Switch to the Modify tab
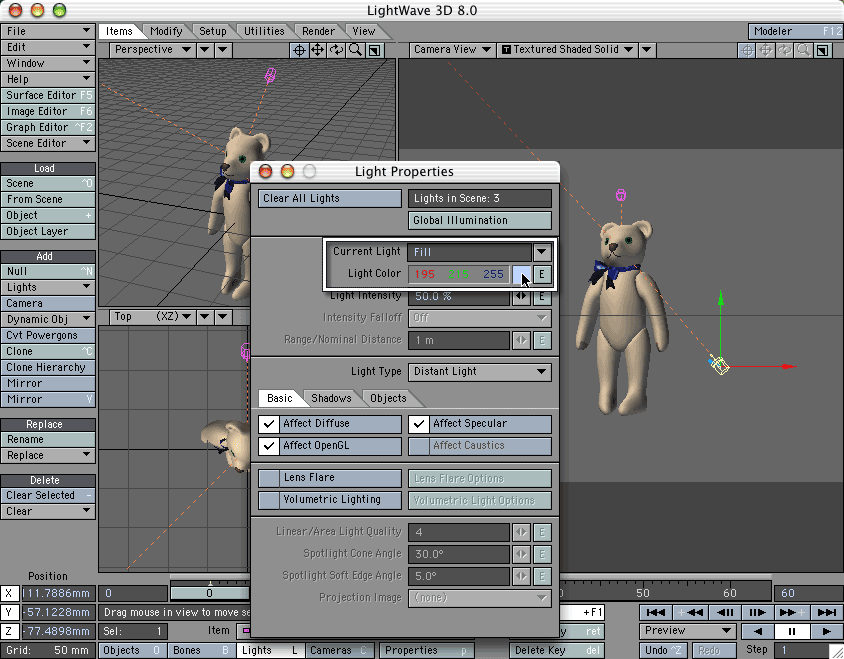Image resolution: width=844 pixels, height=659 pixels. pos(166,31)
